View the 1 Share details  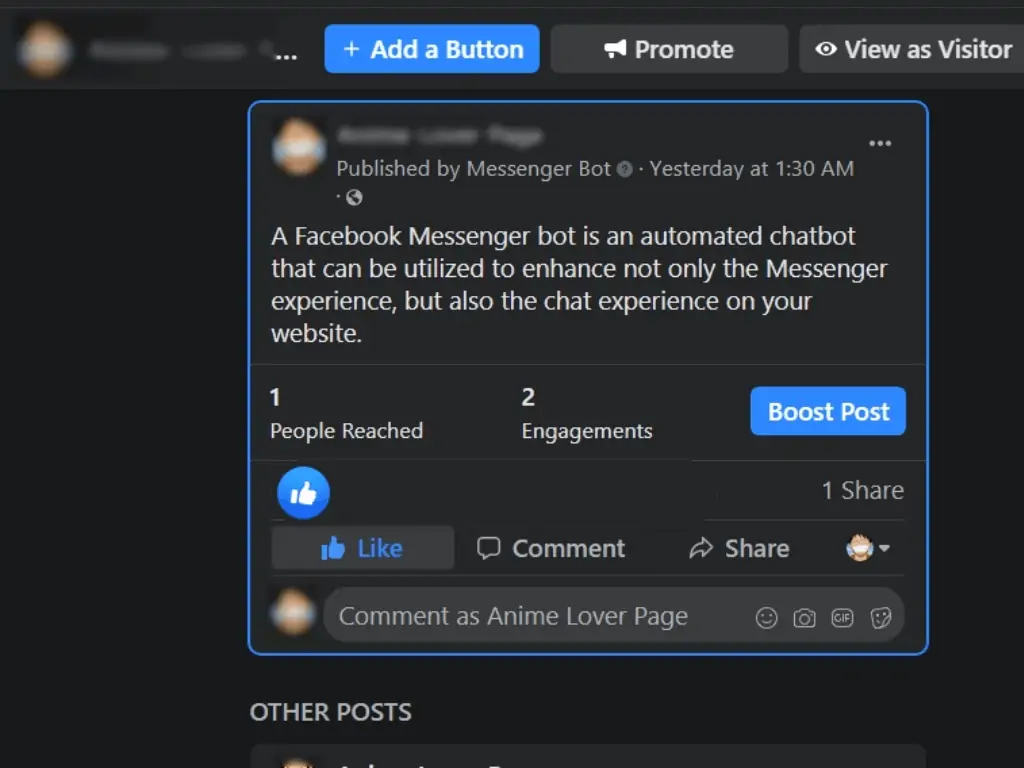click(863, 490)
